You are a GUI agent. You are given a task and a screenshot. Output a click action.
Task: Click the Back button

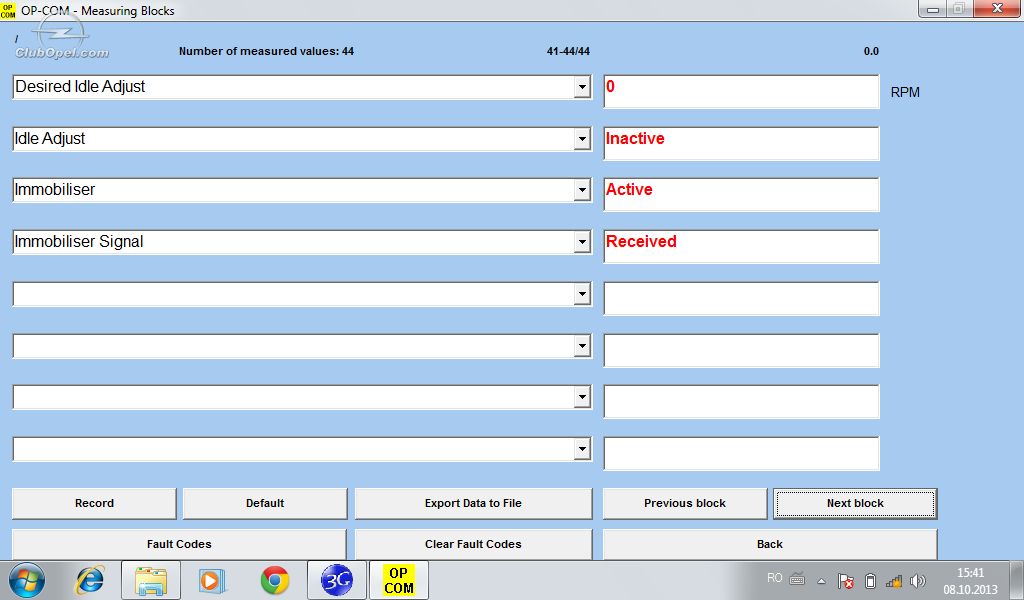point(769,544)
